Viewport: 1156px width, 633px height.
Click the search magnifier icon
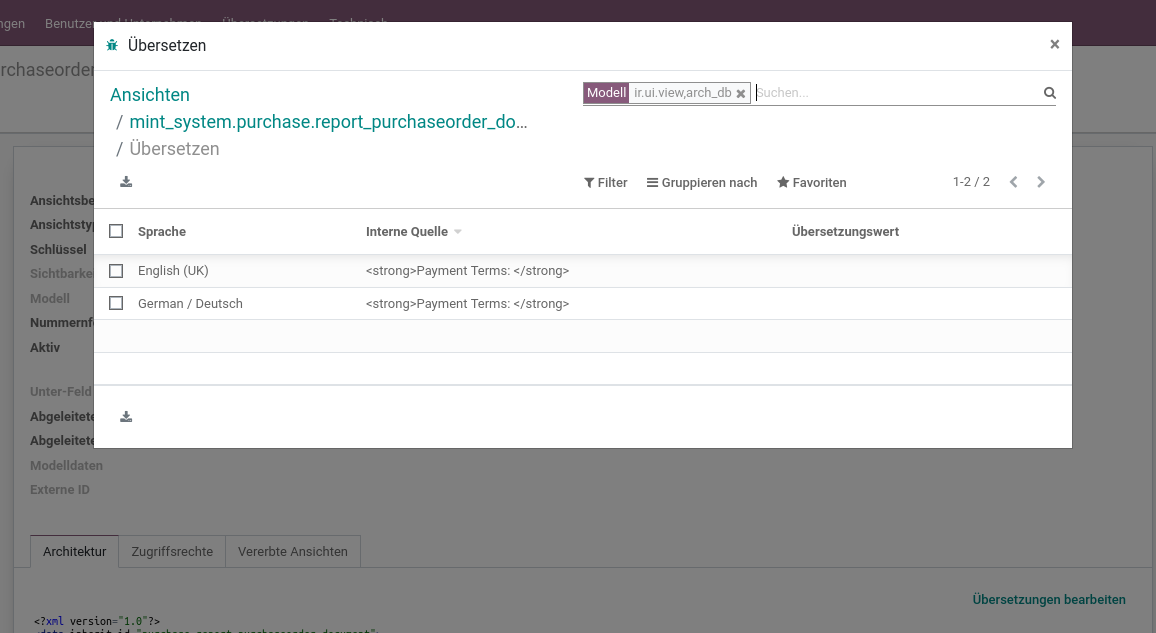pos(1050,93)
